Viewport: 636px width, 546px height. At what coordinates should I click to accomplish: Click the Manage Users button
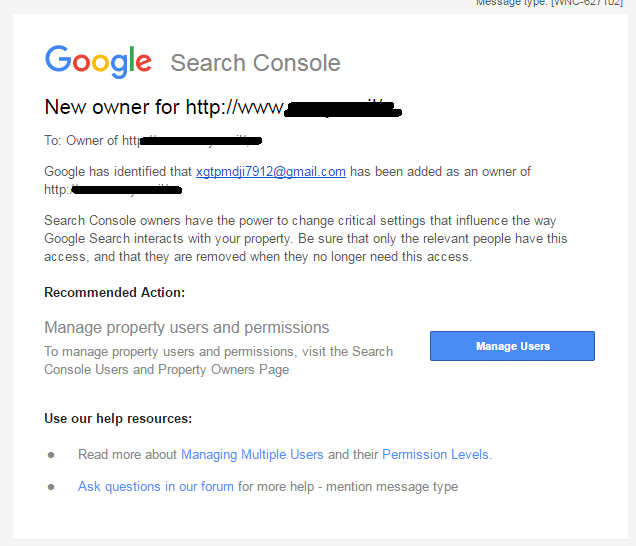[512, 346]
